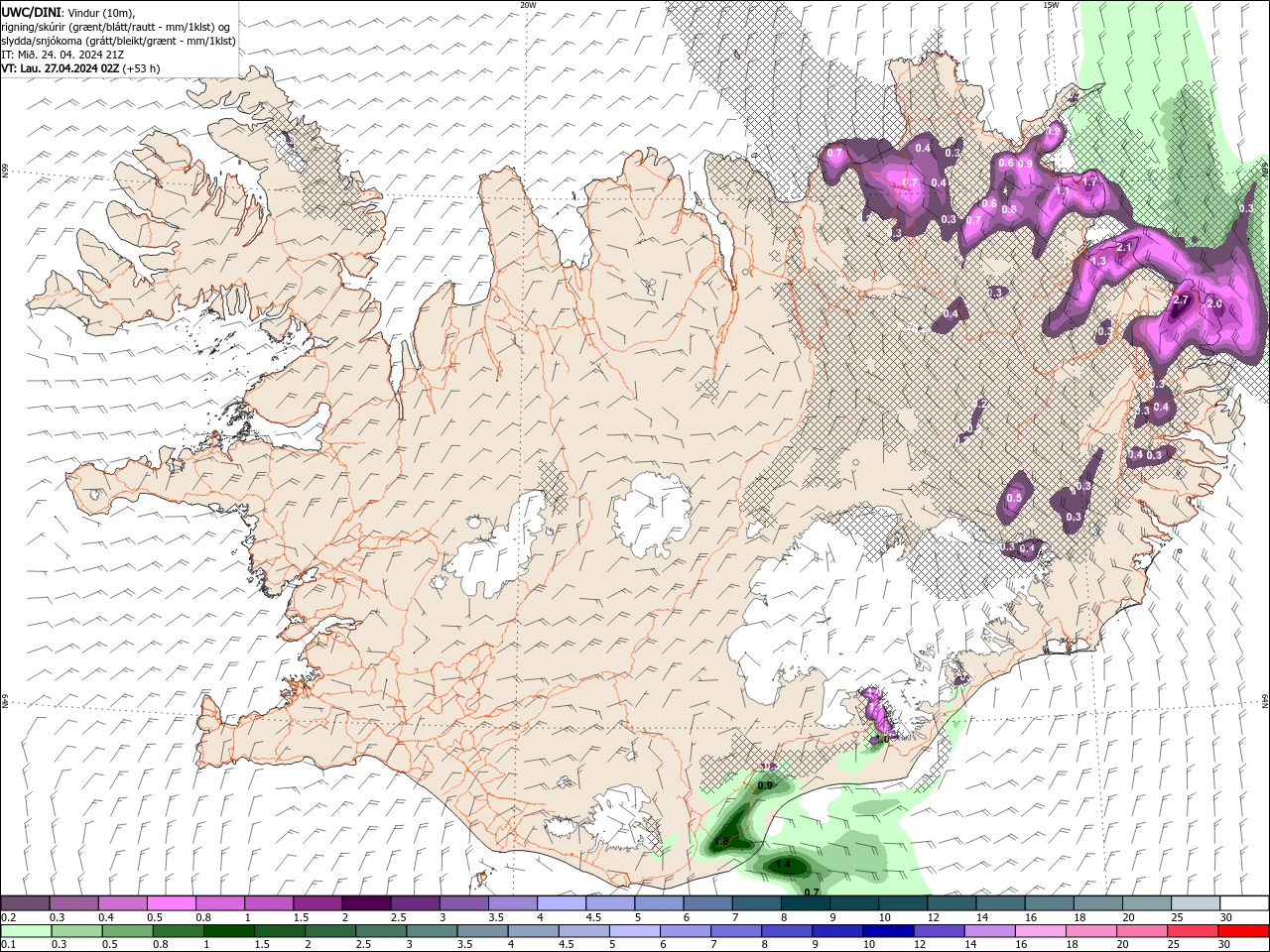The height and width of the screenshot is (952, 1270).
Task: Click the 0.5 snowfall value label
Action: 1014,499
